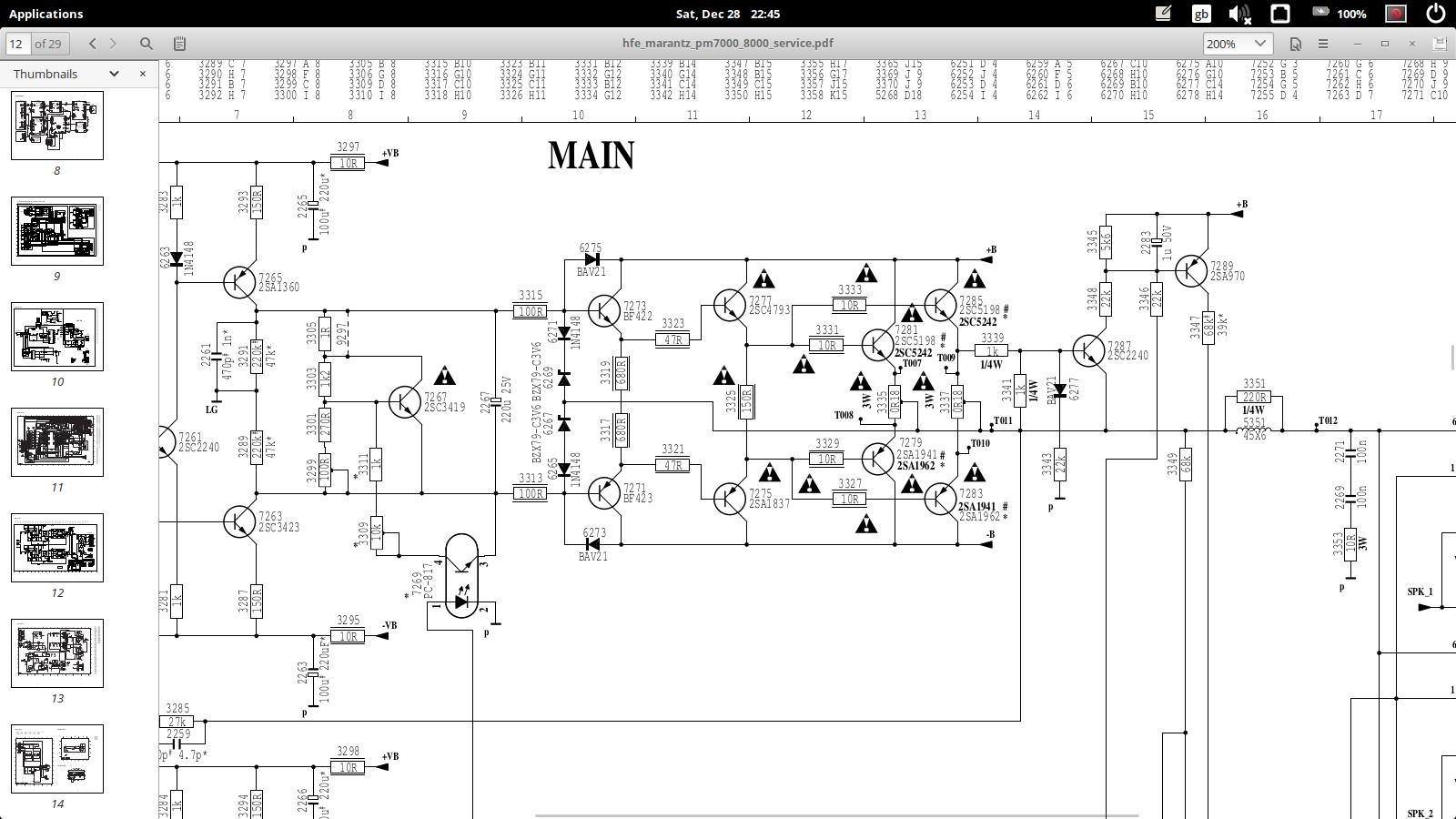Viewport: 1456px width, 819px height.
Task: Click the red screen recorder tray icon
Action: click(x=1395, y=14)
